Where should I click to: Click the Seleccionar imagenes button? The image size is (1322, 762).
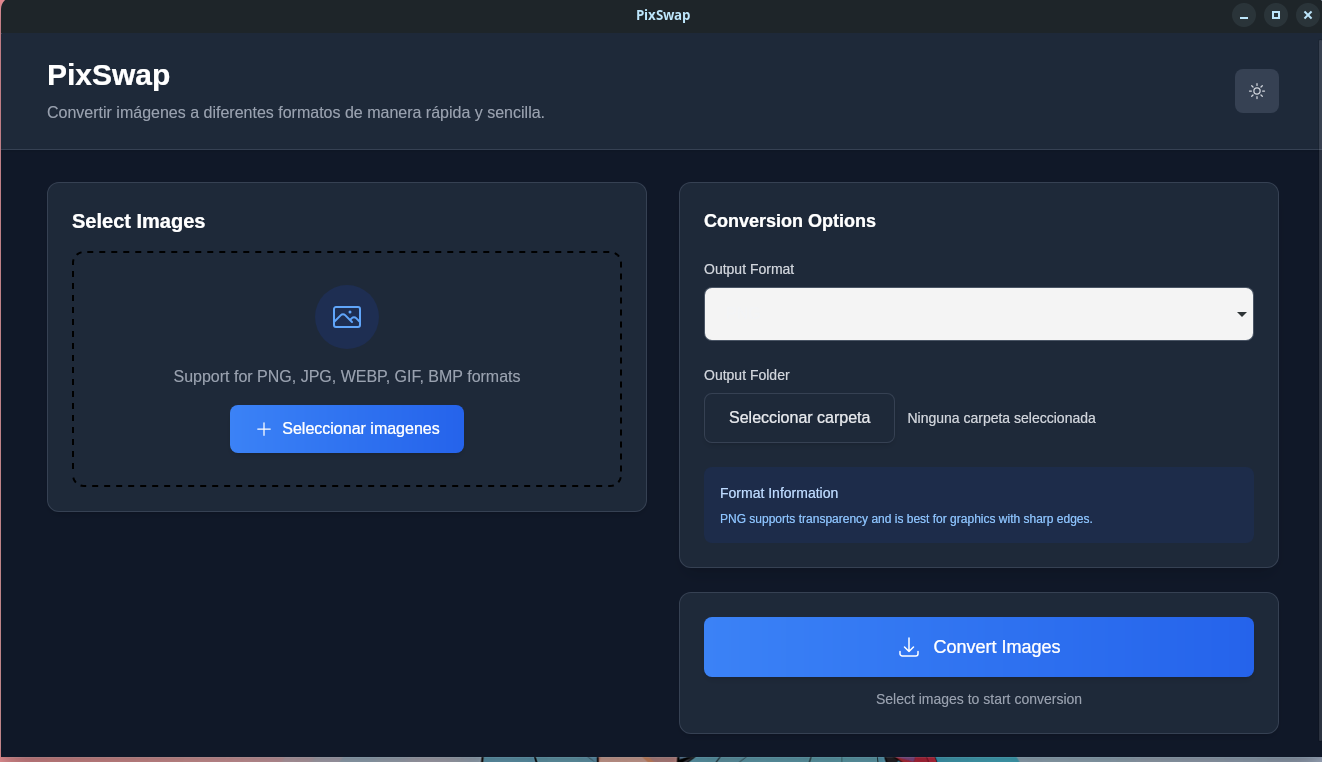[347, 429]
